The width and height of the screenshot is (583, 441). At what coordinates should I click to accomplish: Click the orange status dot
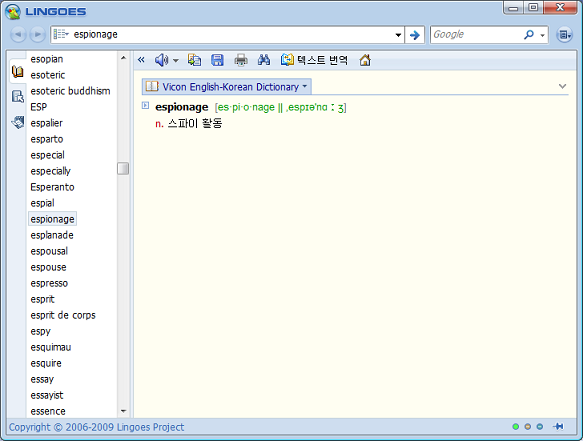tap(528, 426)
